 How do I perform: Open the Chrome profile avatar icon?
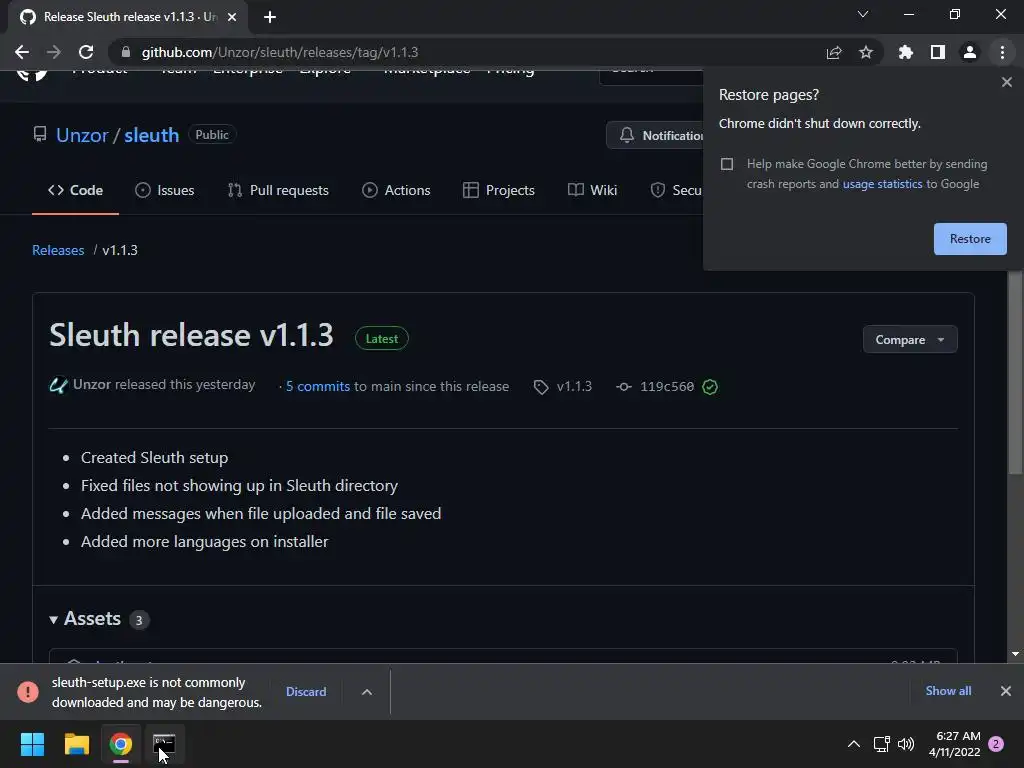[970, 52]
